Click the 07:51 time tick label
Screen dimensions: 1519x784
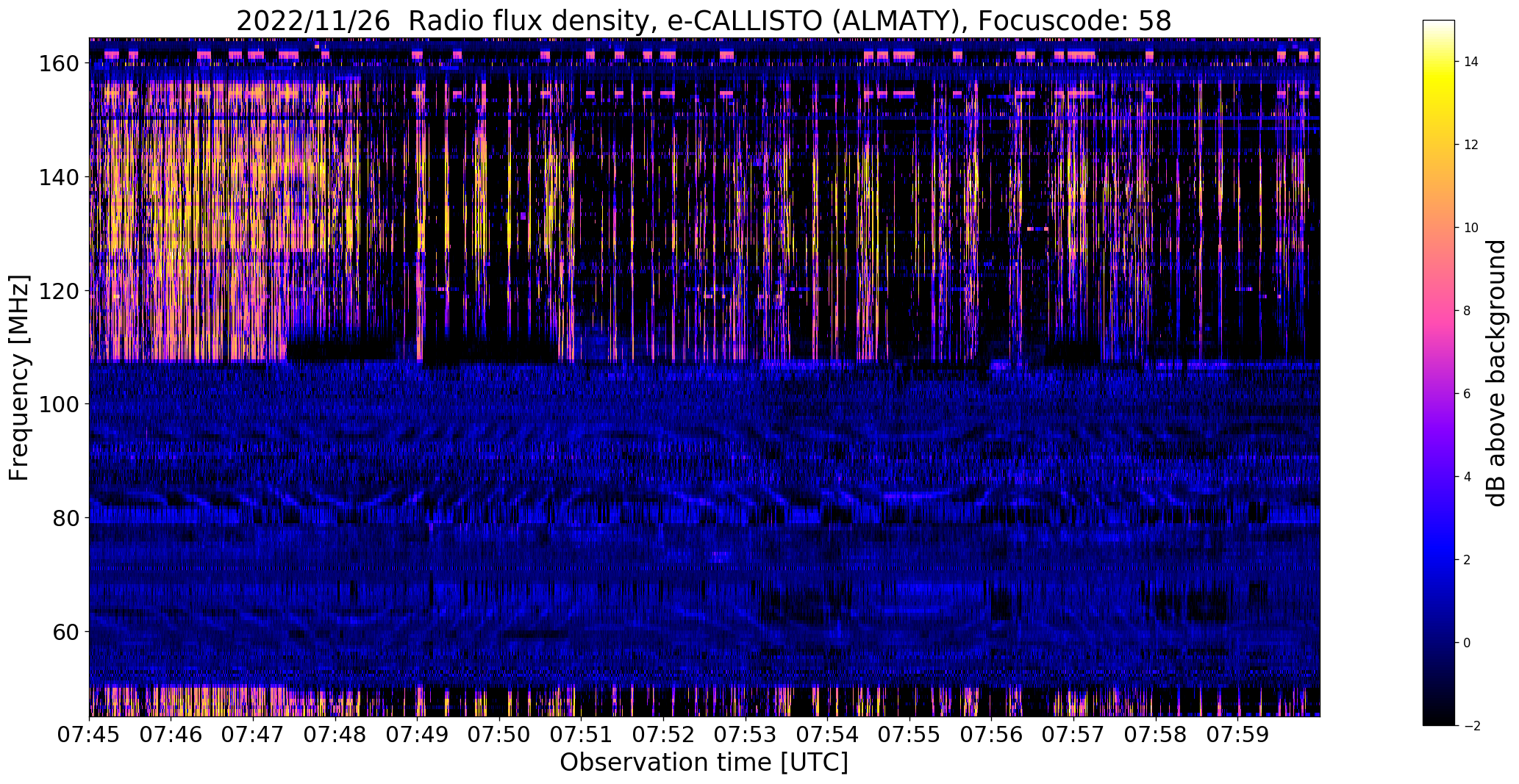coord(582,734)
